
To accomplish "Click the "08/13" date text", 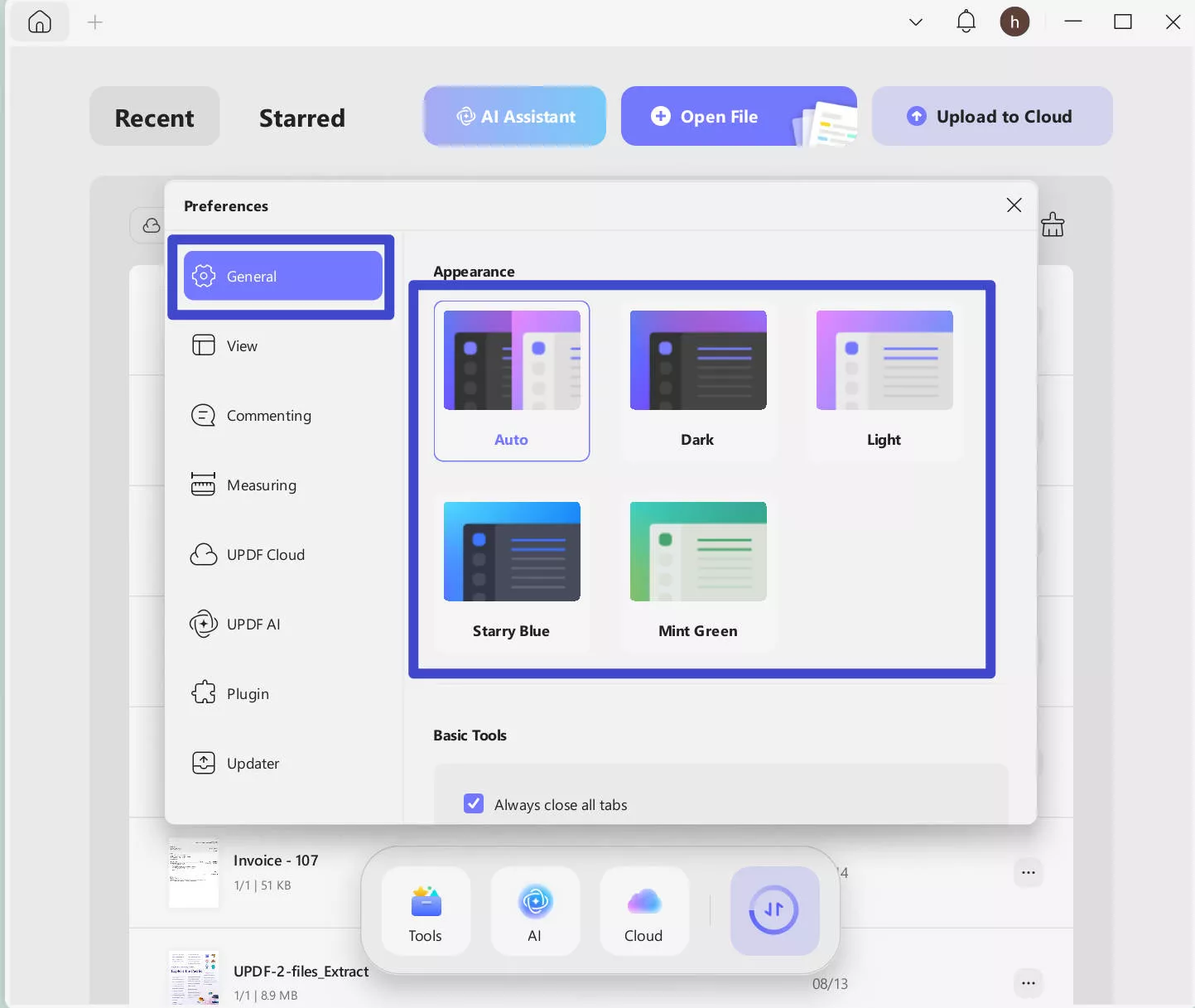I will (x=830, y=984).
